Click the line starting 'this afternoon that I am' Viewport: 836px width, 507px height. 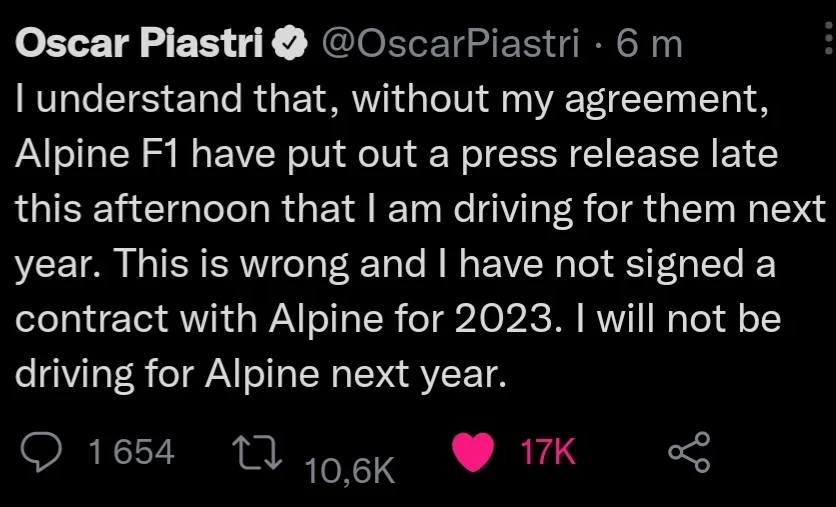coord(420,209)
